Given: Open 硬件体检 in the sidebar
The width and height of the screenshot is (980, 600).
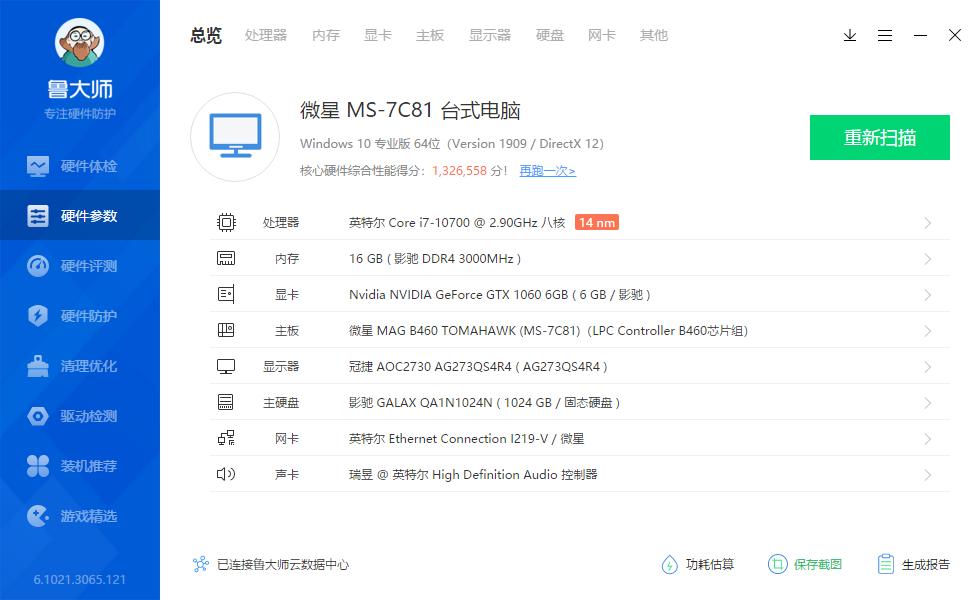Looking at the screenshot, I should pos(80,166).
